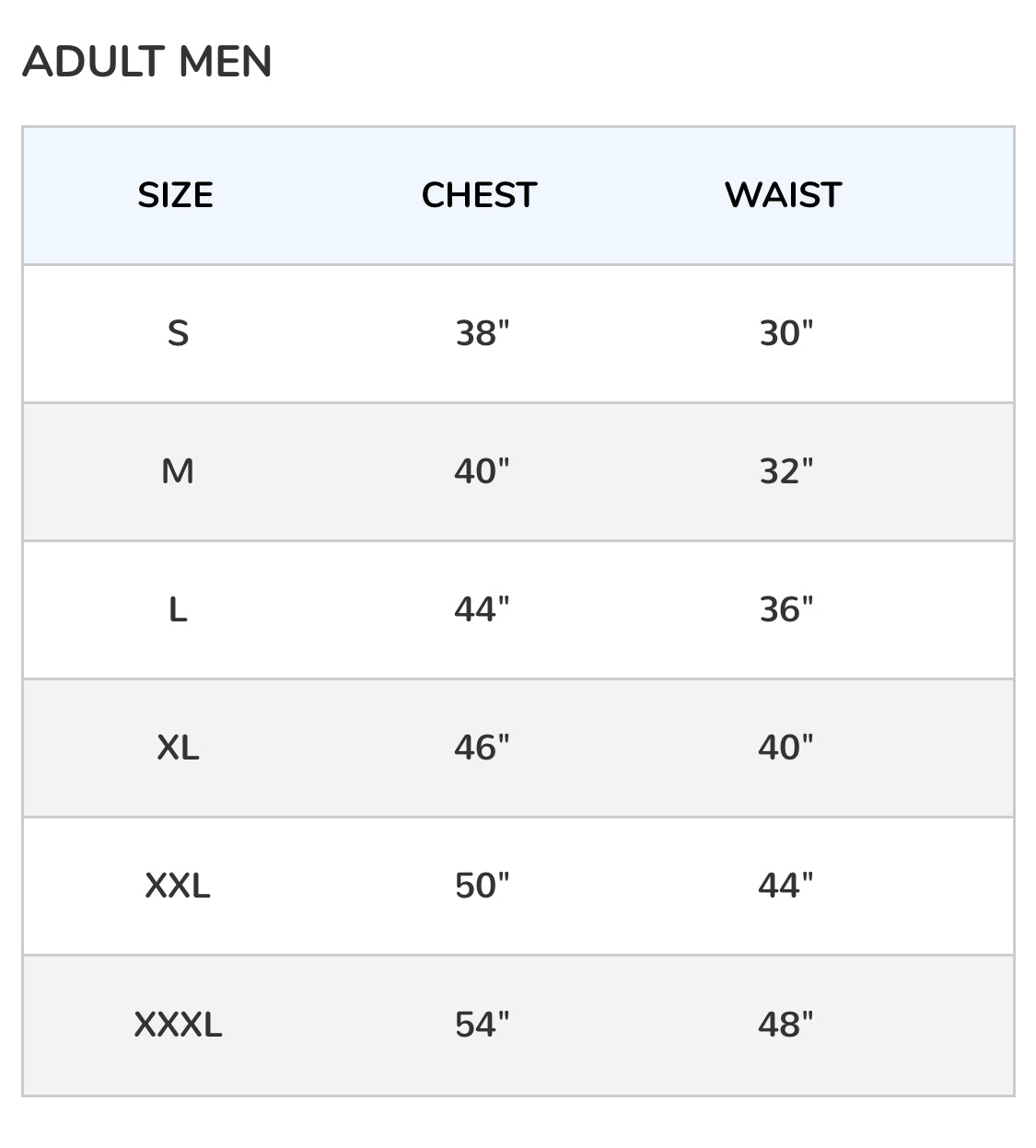Click the 44" chest value for L
This screenshot has height=1148, width=1036.
[x=482, y=609]
